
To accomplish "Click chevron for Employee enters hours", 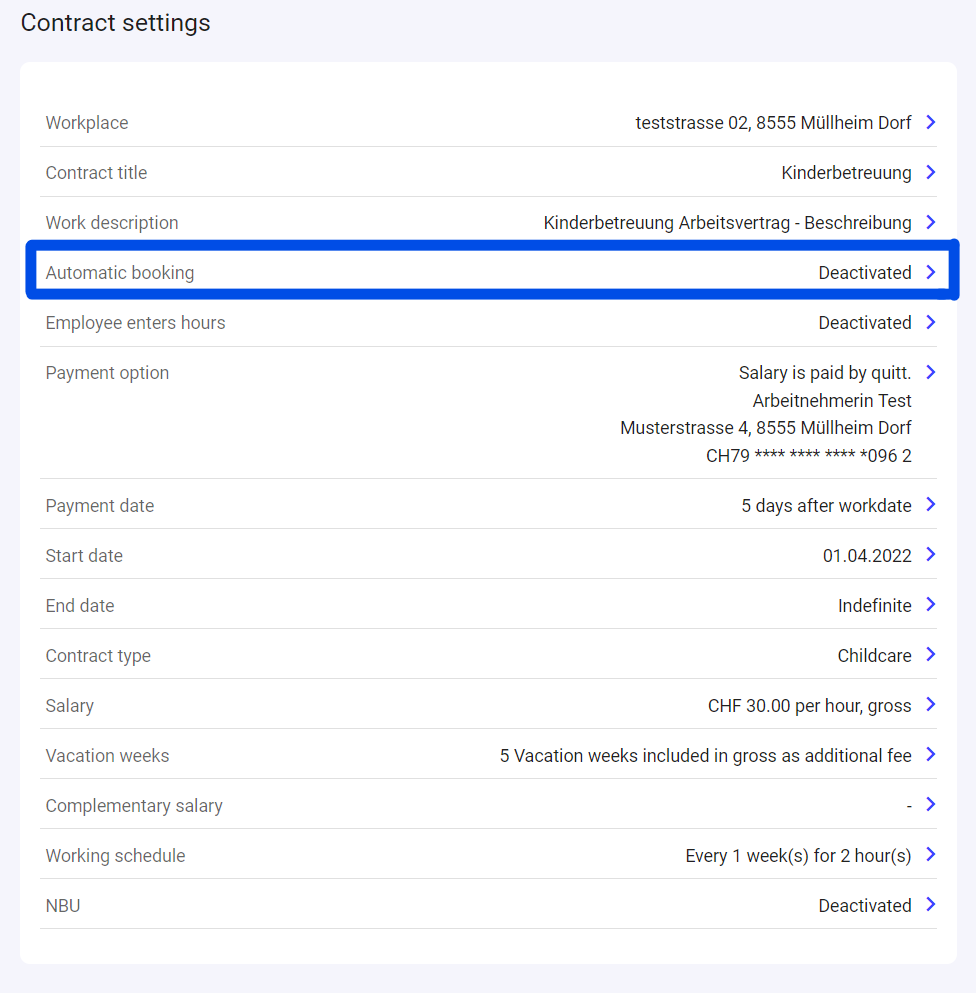I will pos(930,322).
